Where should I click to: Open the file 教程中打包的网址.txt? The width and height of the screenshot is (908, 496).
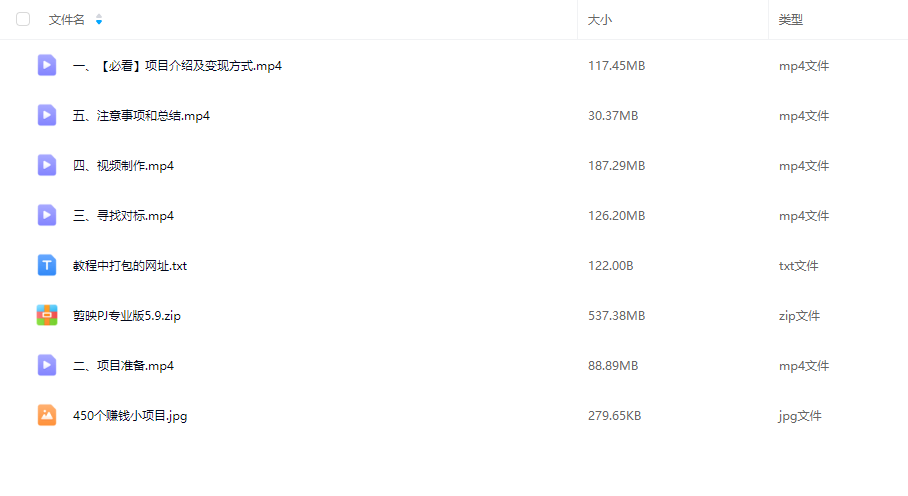click(x=130, y=266)
